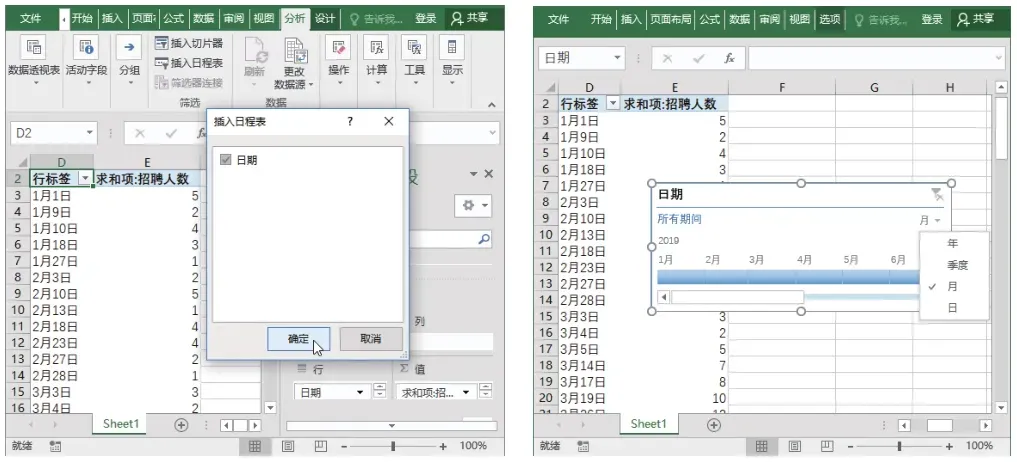Image resolution: width=1017 pixels, height=462 pixels.
Task: Open 选项 tab in right window
Action: 829,19
